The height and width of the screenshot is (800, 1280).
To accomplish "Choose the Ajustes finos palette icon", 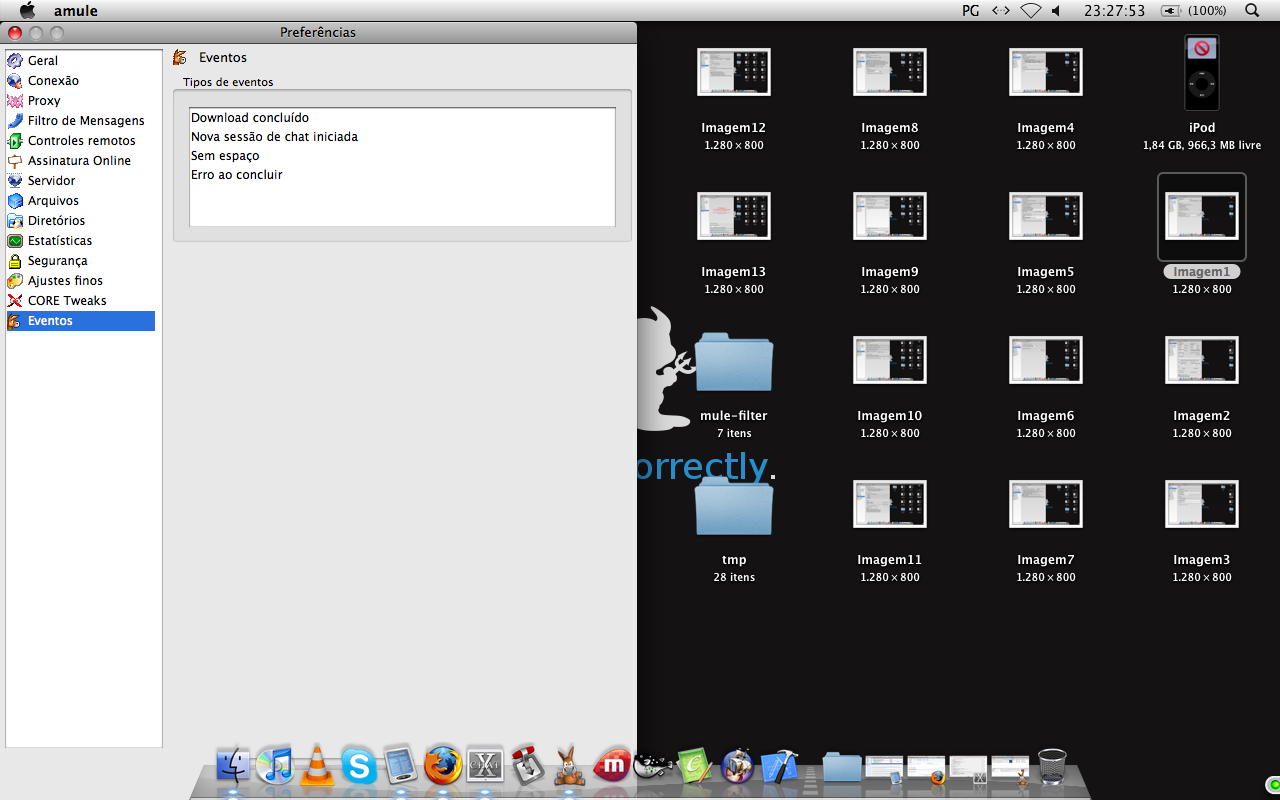I will (15, 281).
